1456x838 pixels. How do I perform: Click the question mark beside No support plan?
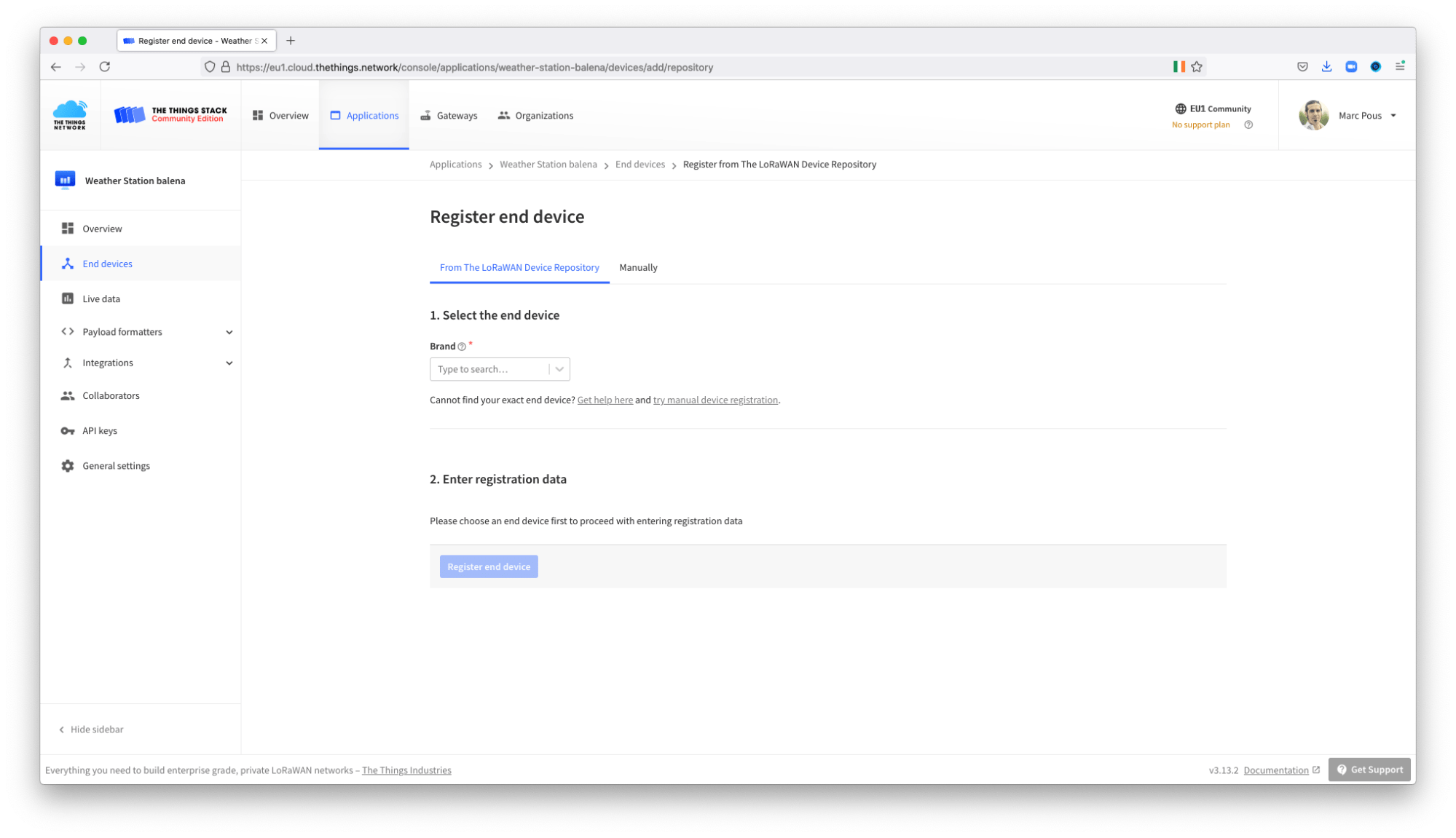point(1248,124)
